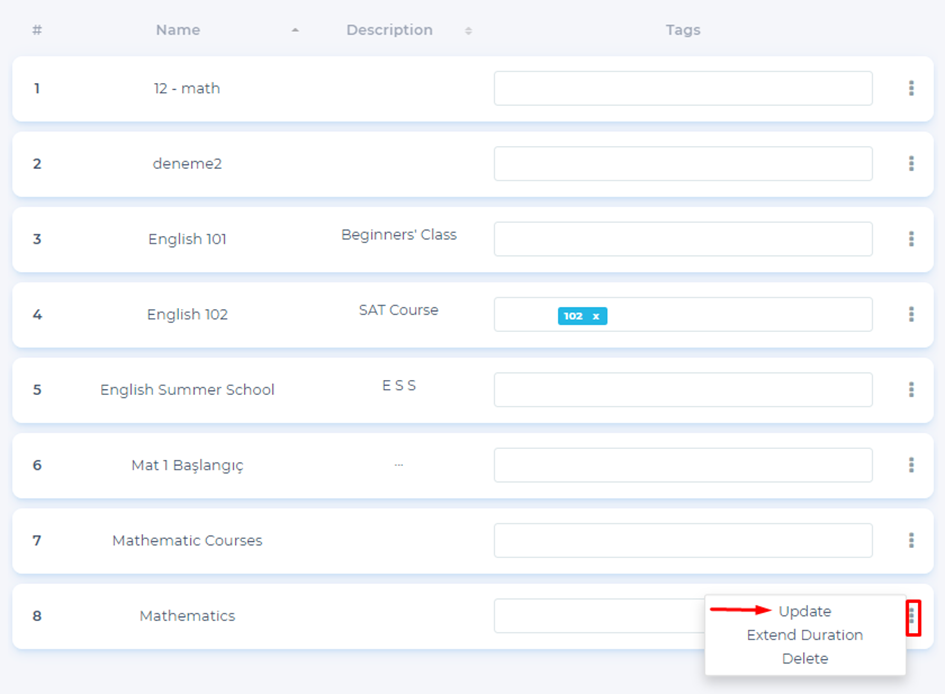
Task: Select Update from the context menu
Action: pyautogui.click(x=804, y=611)
